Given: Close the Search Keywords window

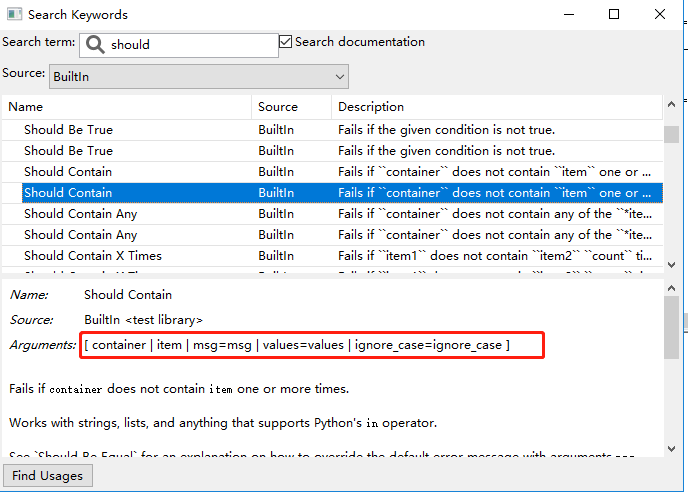Looking at the screenshot, I should (660, 14).
